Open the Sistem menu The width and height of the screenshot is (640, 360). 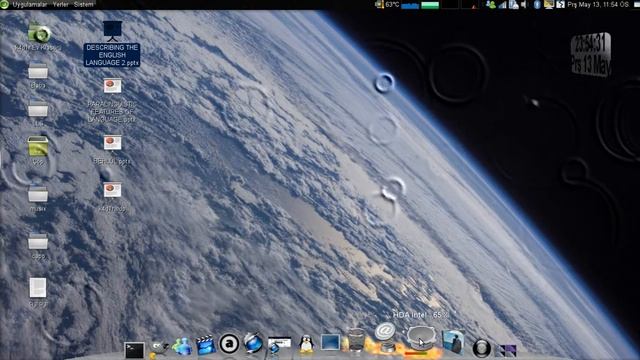coord(84,4)
